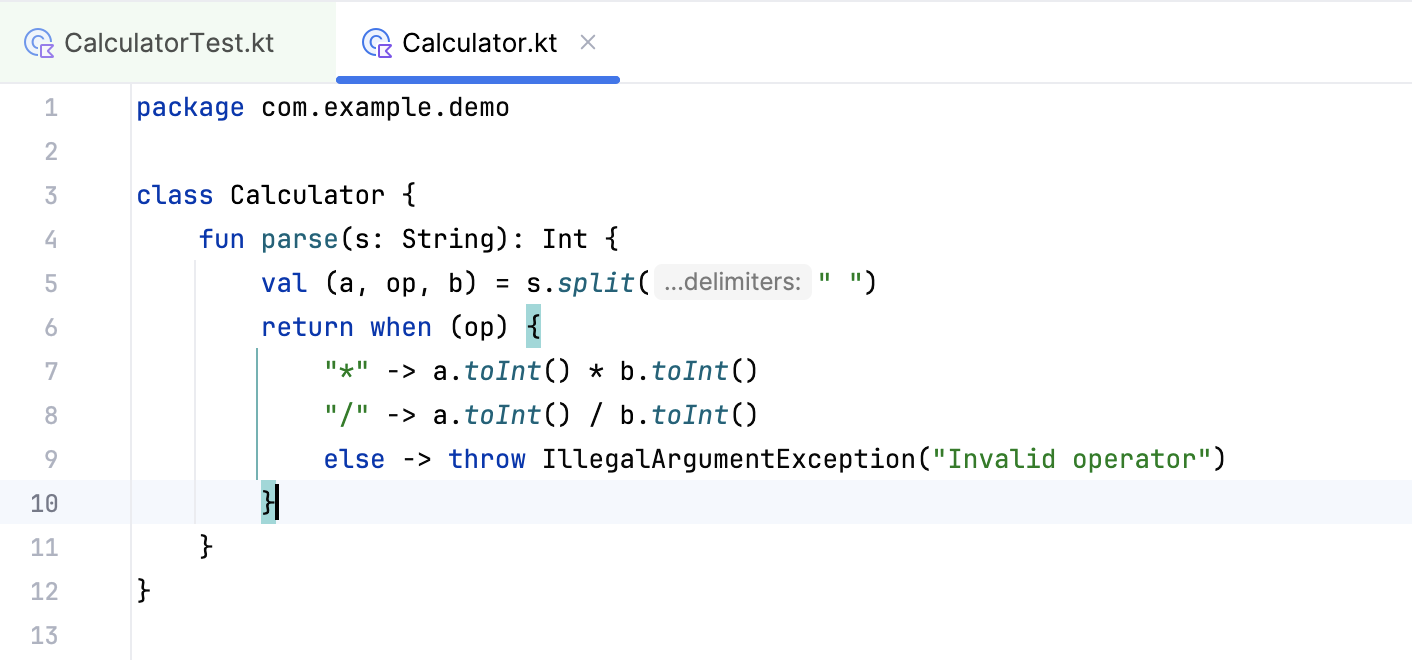The height and width of the screenshot is (660, 1412).
Task: Click the Kotlin file icon on Calculator.kt tab
Action: [x=377, y=42]
